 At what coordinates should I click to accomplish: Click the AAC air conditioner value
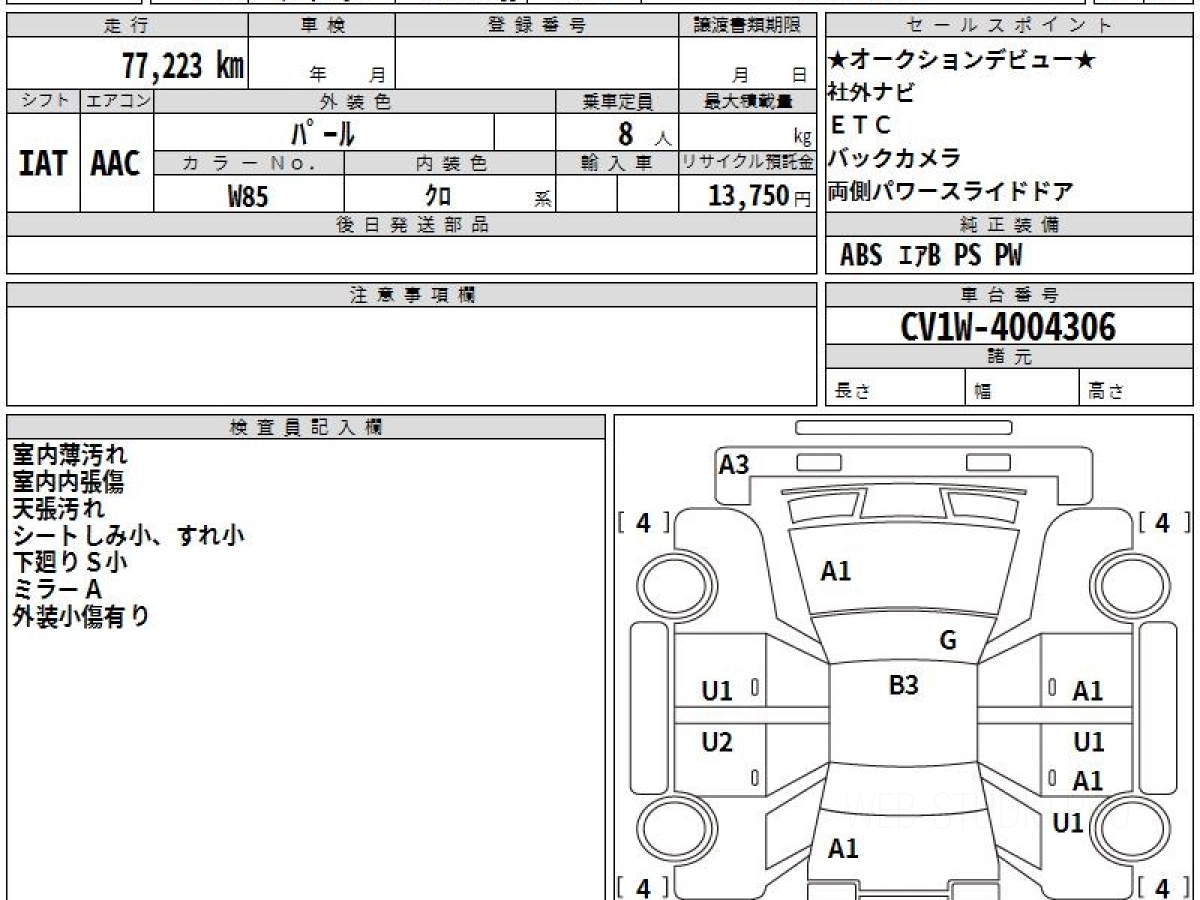[x=116, y=164]
